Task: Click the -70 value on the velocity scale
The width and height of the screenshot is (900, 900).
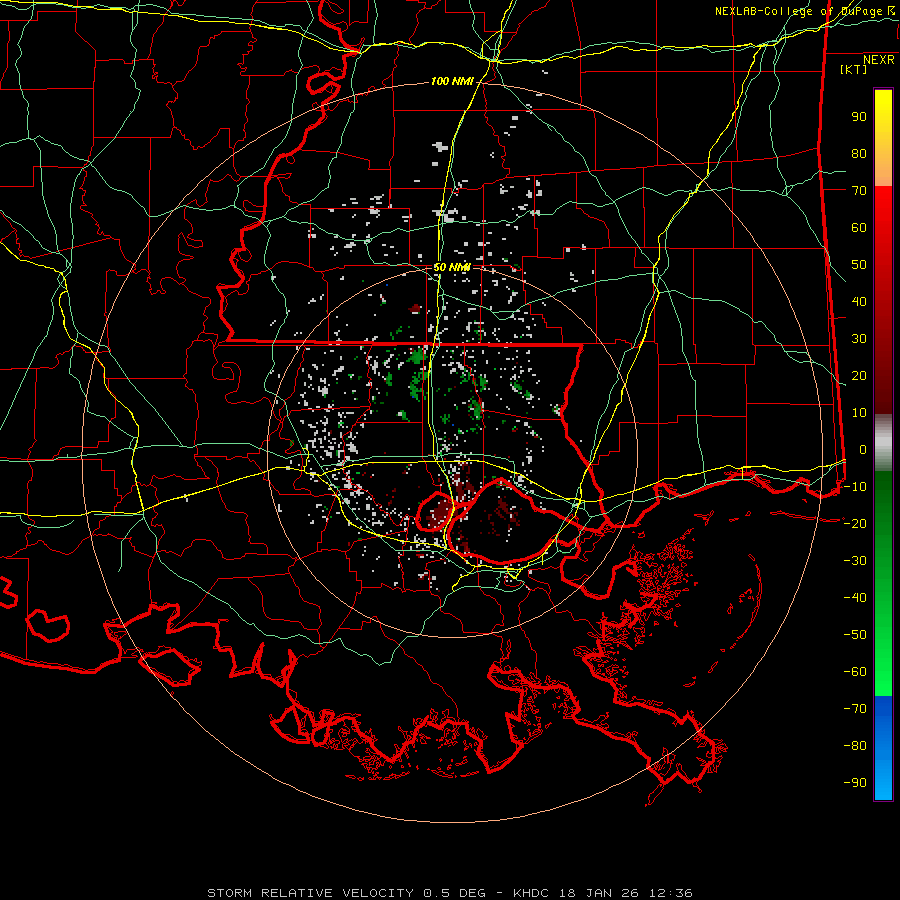Action: tap(855, 708)
